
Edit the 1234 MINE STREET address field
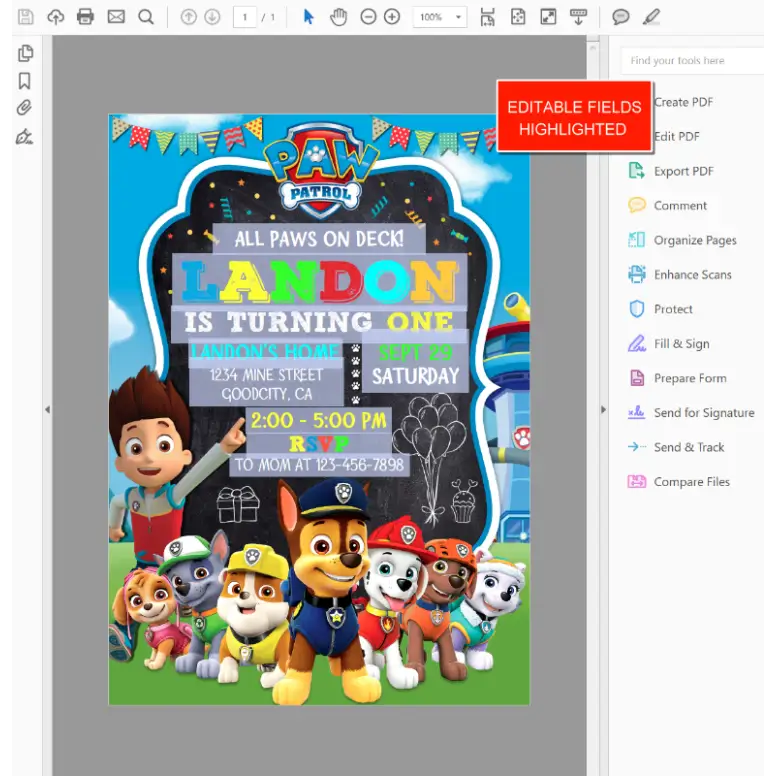click(x=266, y=385)
